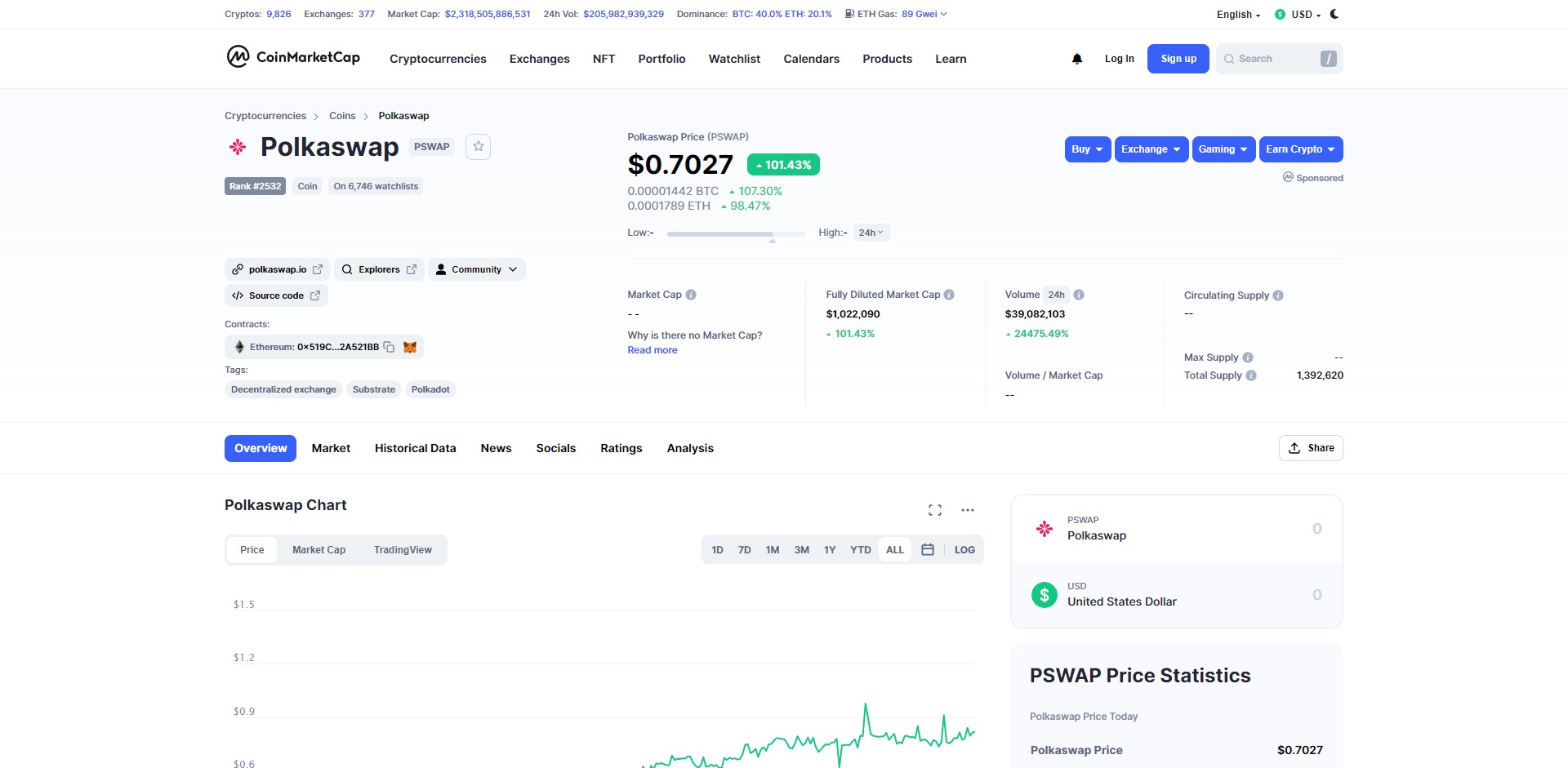Click the CoinMarketCap logo
Image resolution: width=1568 pixels, height=768 pixels.
pos(292,58)
